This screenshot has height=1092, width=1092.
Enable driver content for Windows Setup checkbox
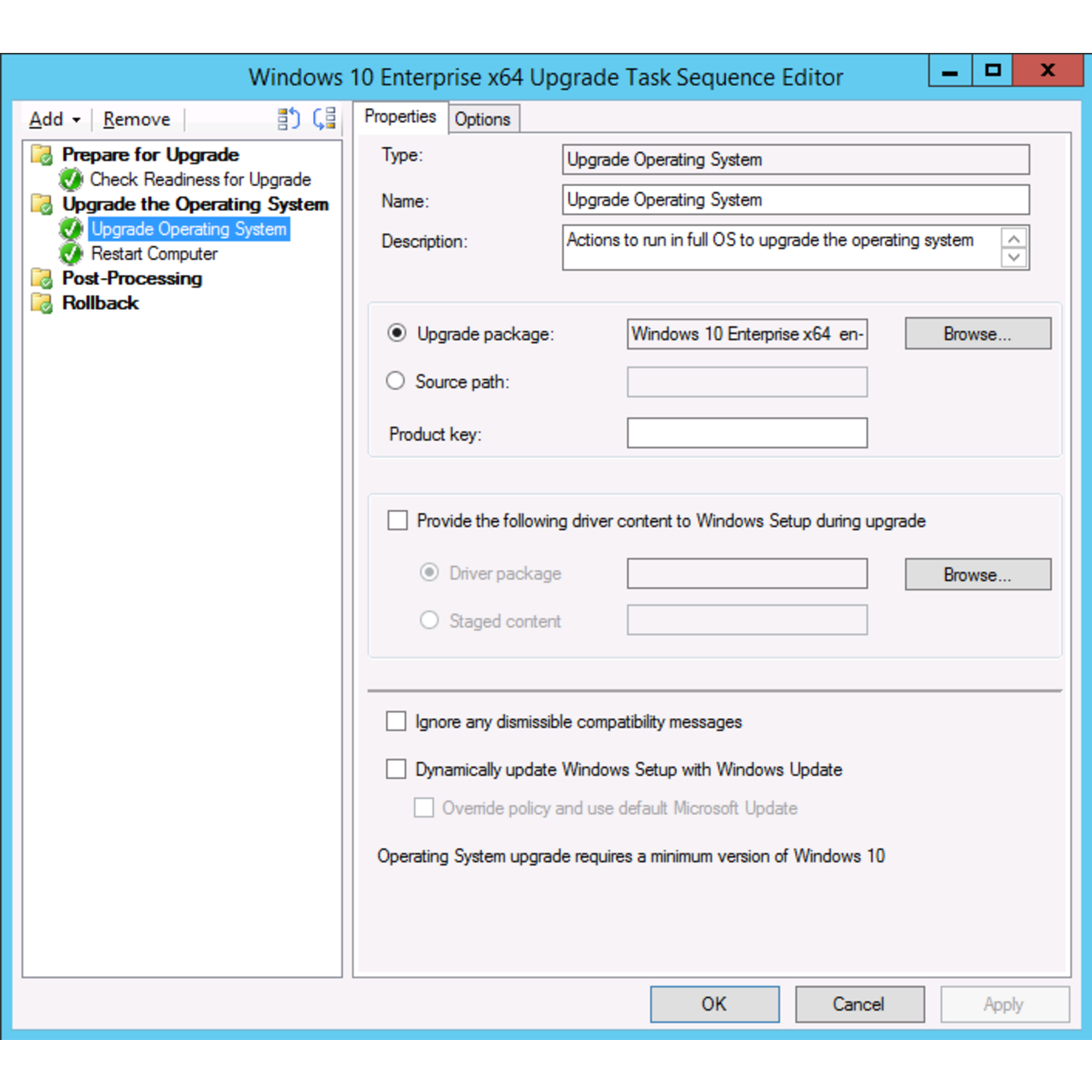click(x=398, y=520)
